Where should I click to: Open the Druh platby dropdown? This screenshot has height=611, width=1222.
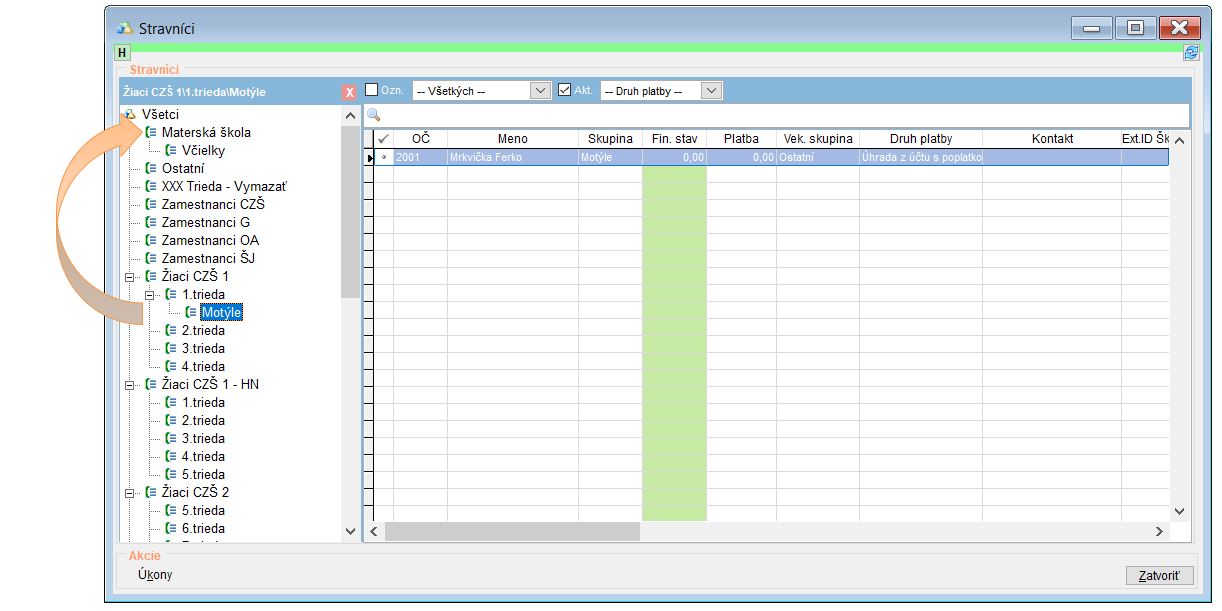coord(711,91)
